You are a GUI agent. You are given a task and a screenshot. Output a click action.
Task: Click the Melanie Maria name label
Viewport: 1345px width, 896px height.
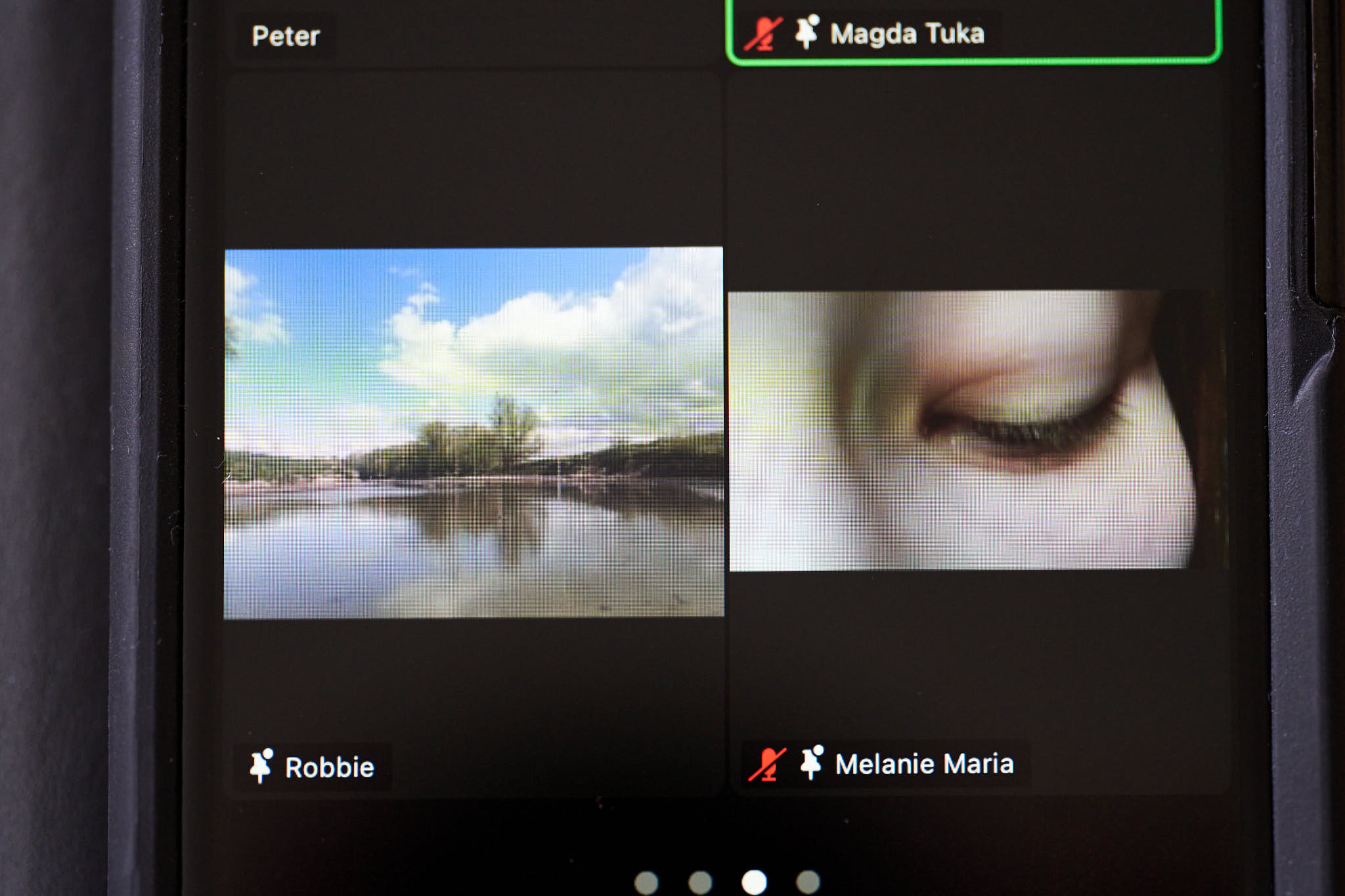point(924,764)
